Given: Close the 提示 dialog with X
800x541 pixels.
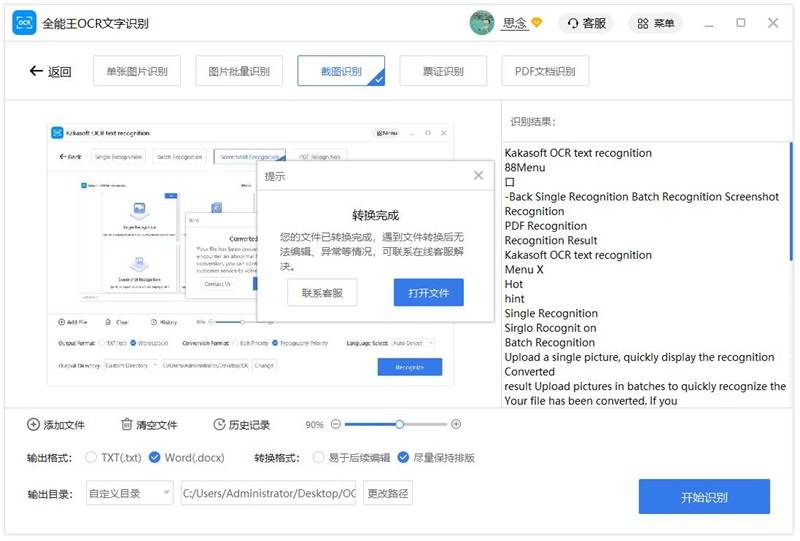Looking at the screenshot, I should coord(478,176).
